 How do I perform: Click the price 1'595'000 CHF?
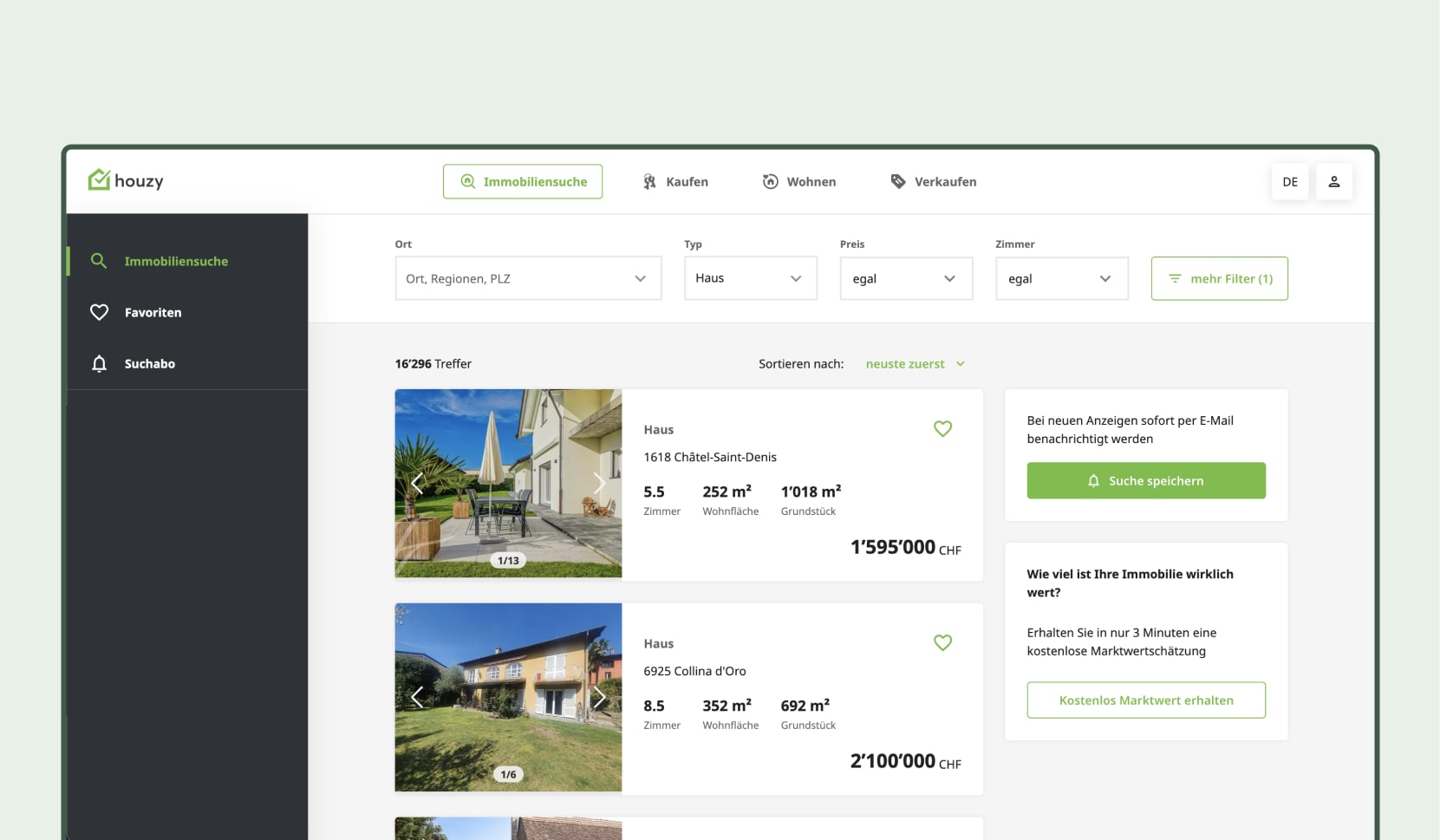coord(905,547)
